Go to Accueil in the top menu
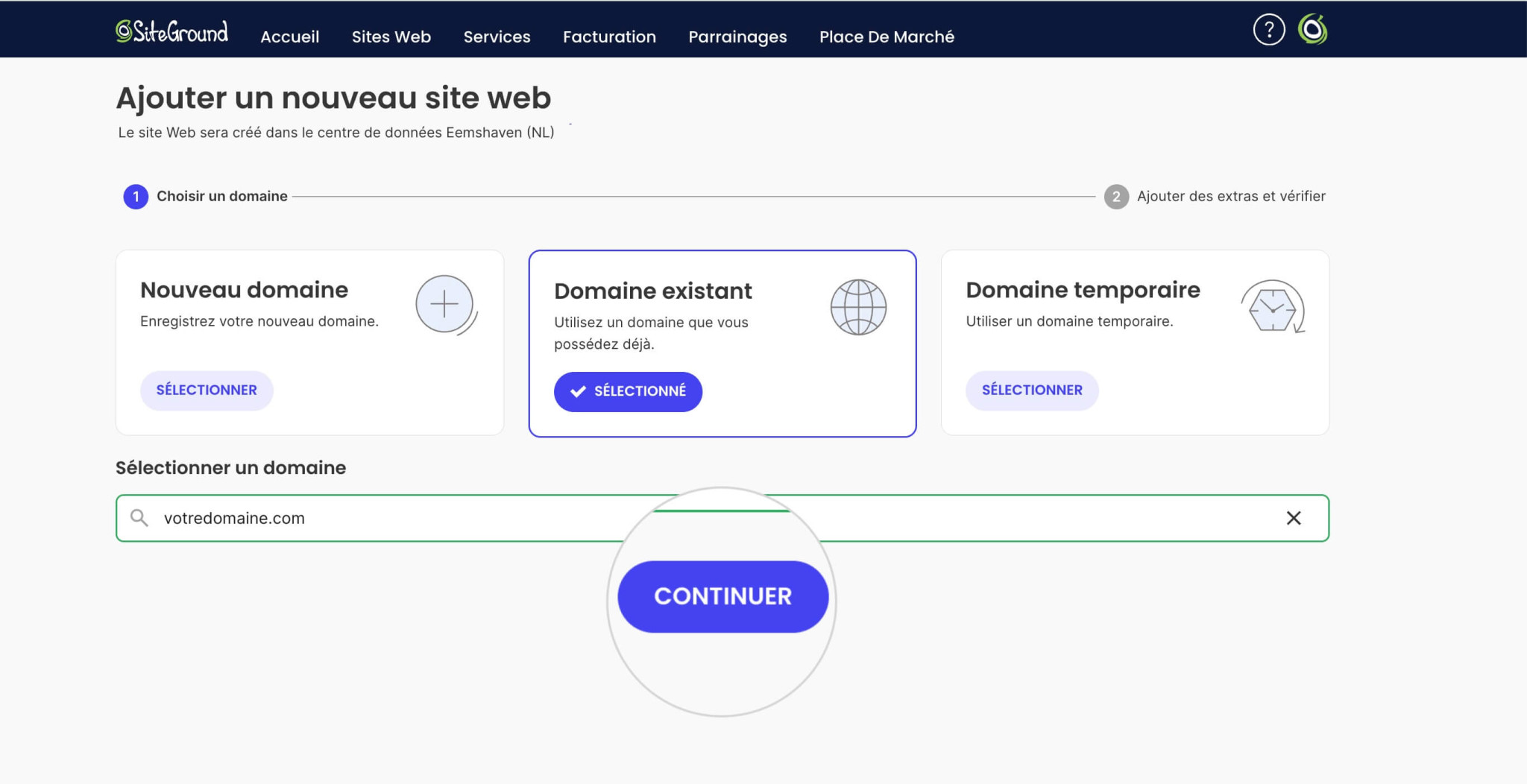 pyautogui.click(x=290, y=37)
